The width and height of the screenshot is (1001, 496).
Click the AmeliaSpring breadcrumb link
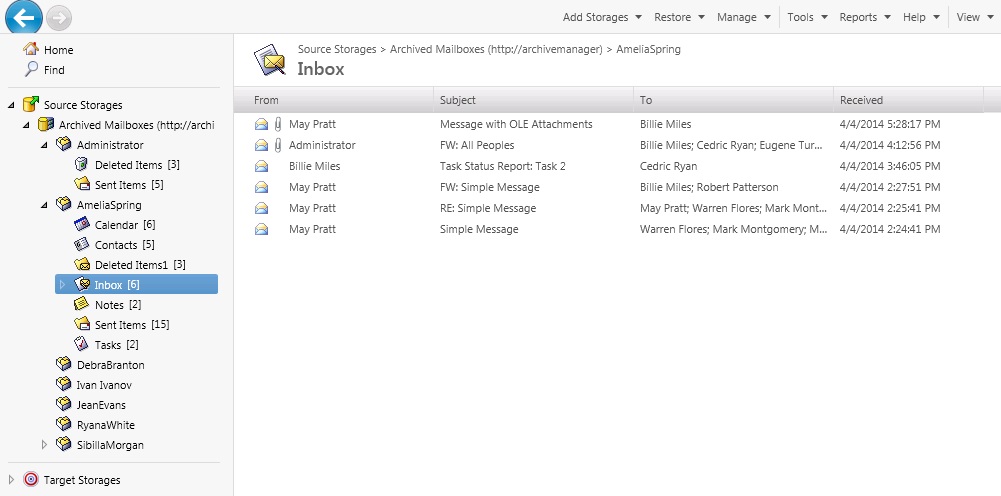(x=649, y=49)
